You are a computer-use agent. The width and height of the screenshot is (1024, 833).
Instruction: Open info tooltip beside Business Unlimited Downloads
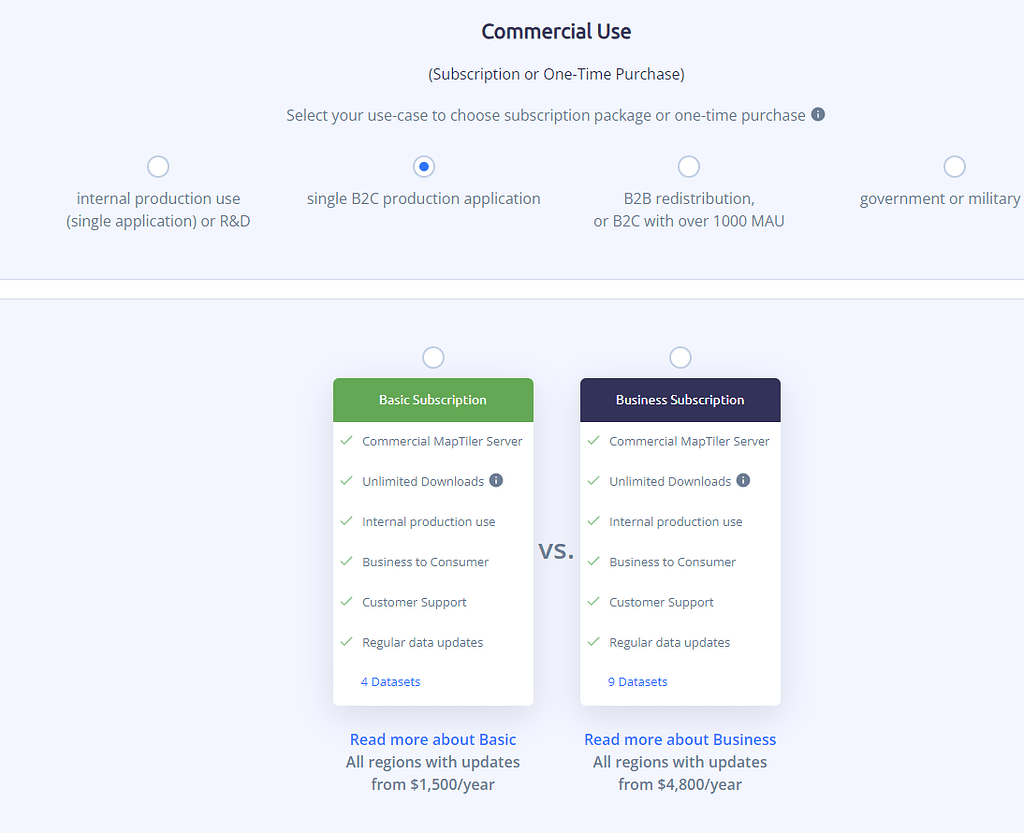[743, 480]
